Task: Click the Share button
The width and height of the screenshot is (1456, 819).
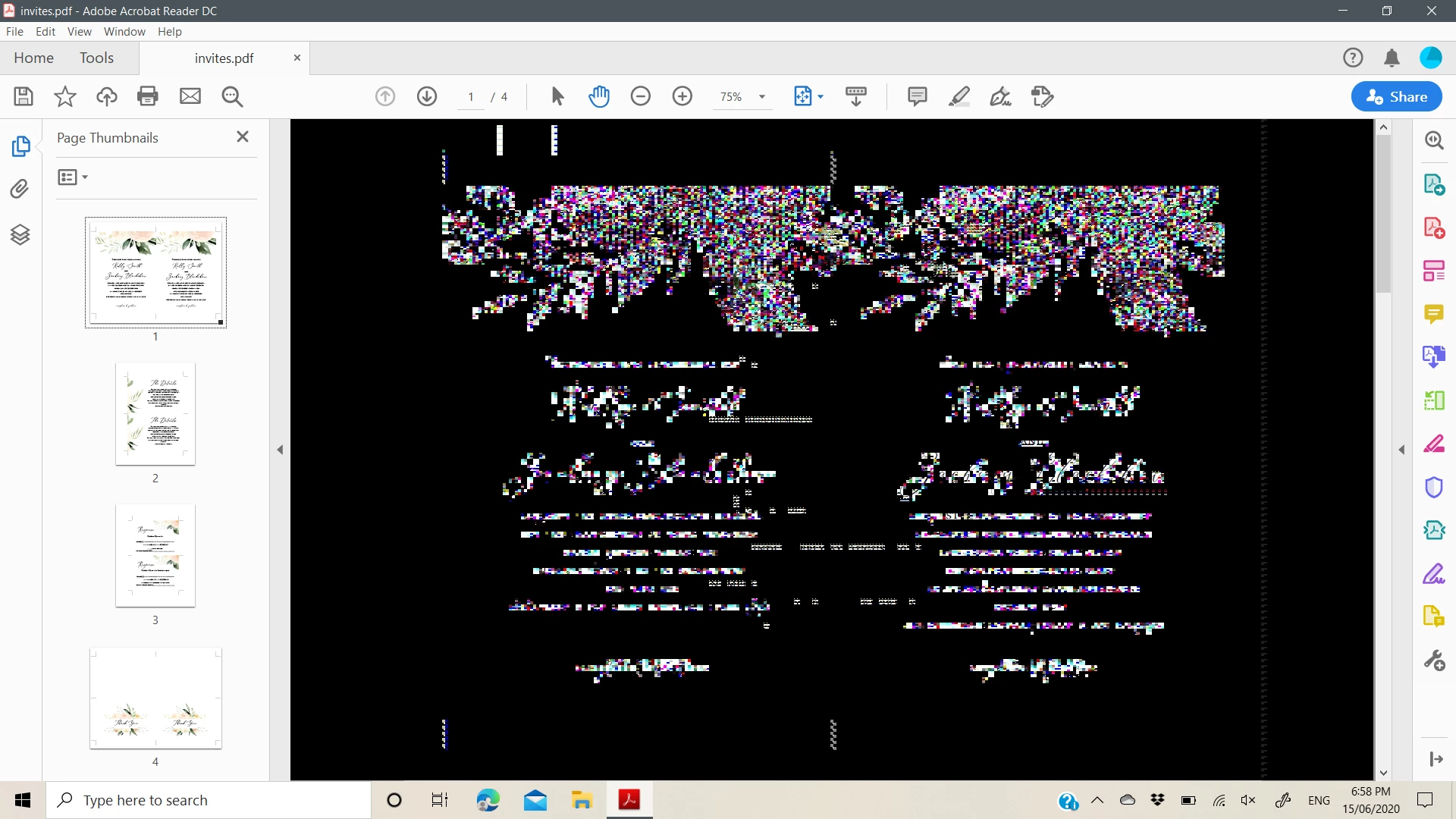Action: point(1396,96)
